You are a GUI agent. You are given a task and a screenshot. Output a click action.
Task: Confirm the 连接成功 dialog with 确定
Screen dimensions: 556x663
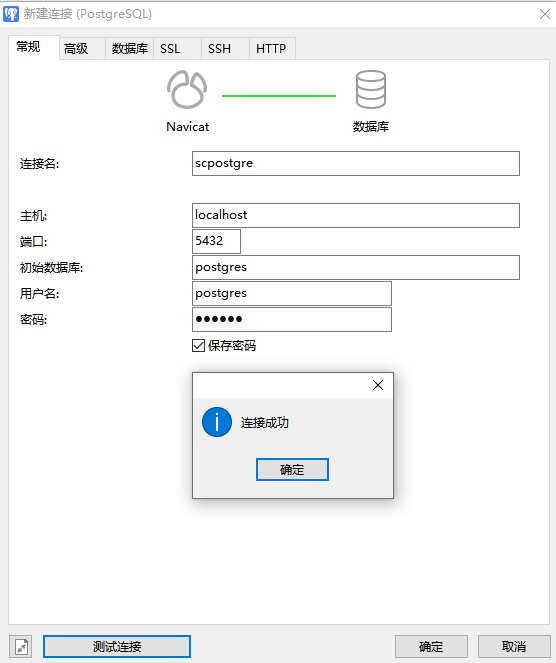[292, 469]
